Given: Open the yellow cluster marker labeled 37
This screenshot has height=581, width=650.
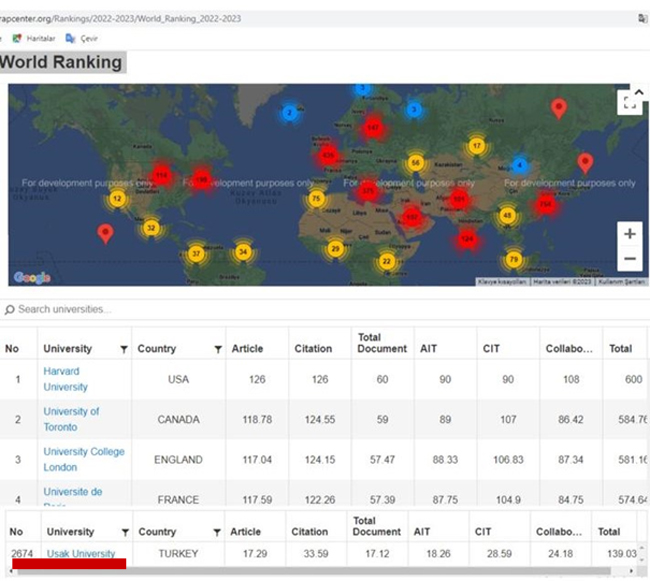Looking at the screenshot, I should pyautogui.click(x=196, y=253).
